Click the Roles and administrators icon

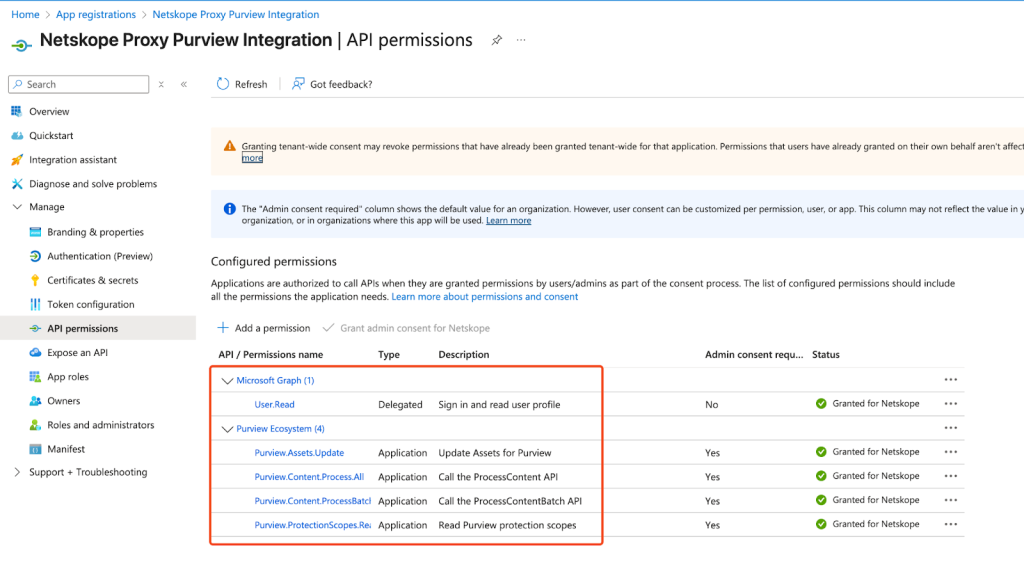35,425
